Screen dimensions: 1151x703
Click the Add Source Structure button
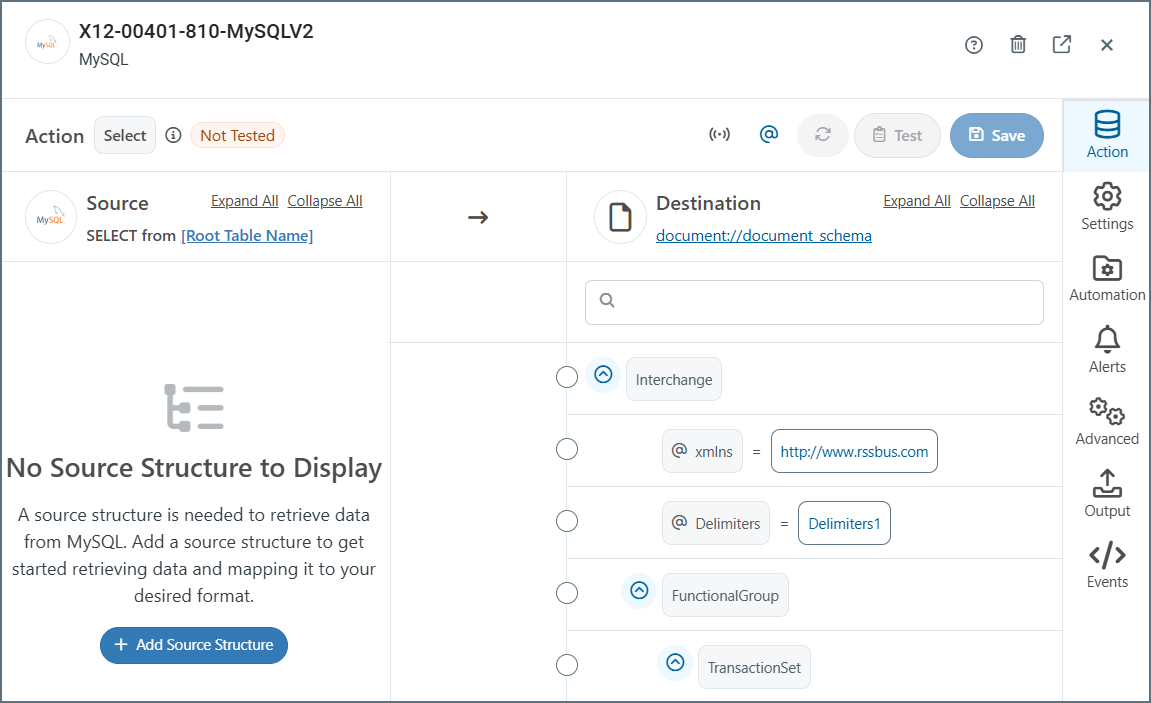tap(194, 645)
